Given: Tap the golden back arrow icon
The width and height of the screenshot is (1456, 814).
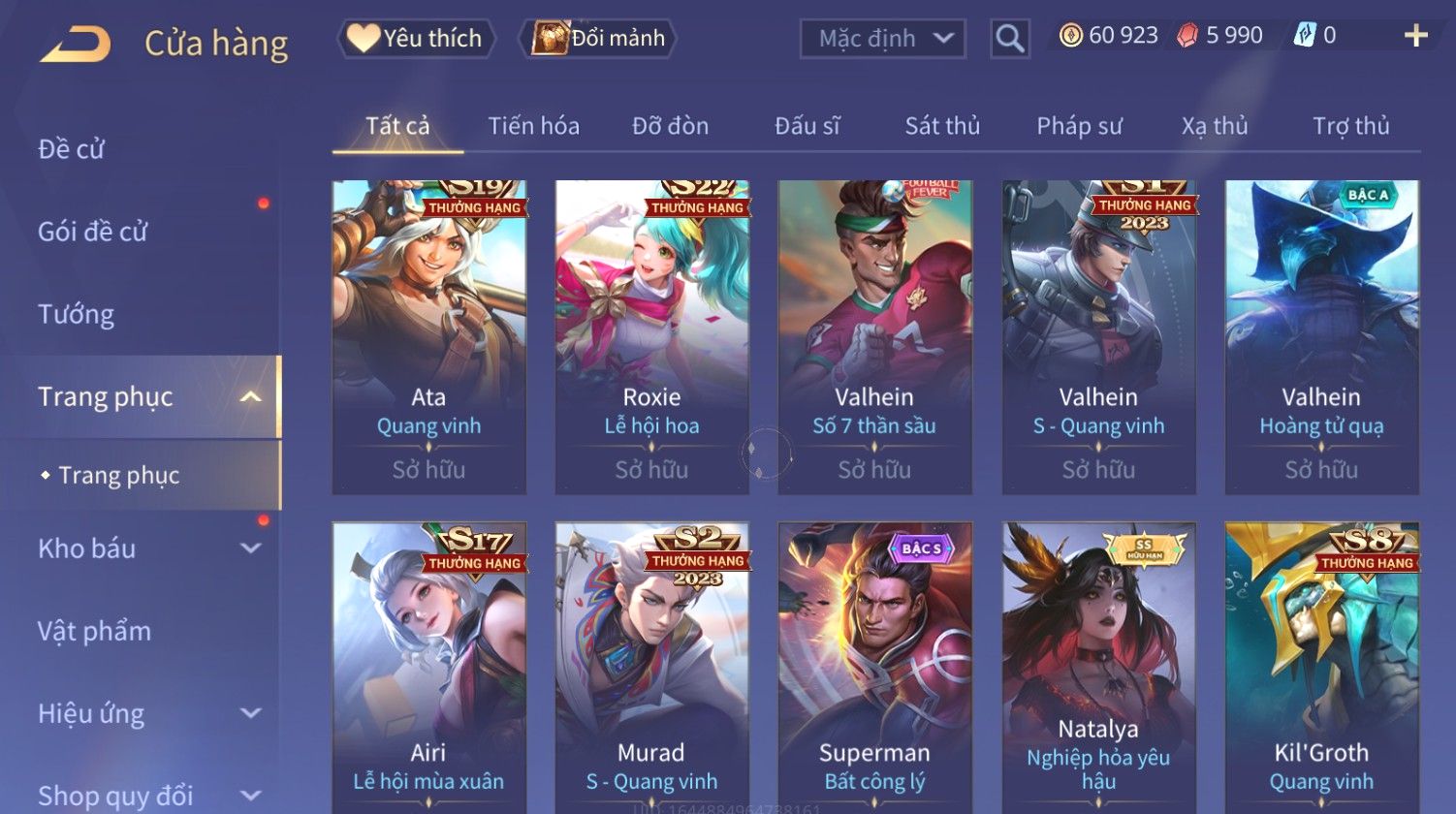Looking at the screenshot, I should click(x=75, y=44).
